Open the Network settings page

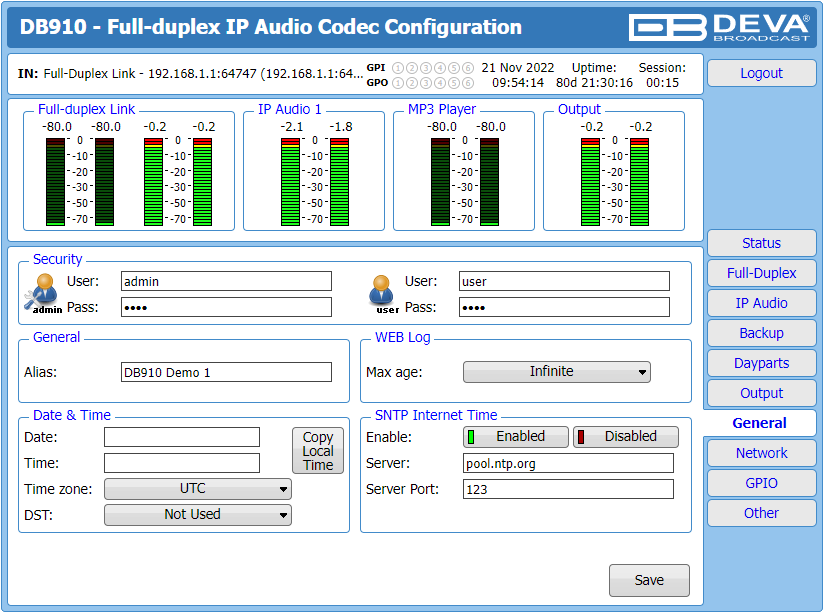click(x=761, y=453)
